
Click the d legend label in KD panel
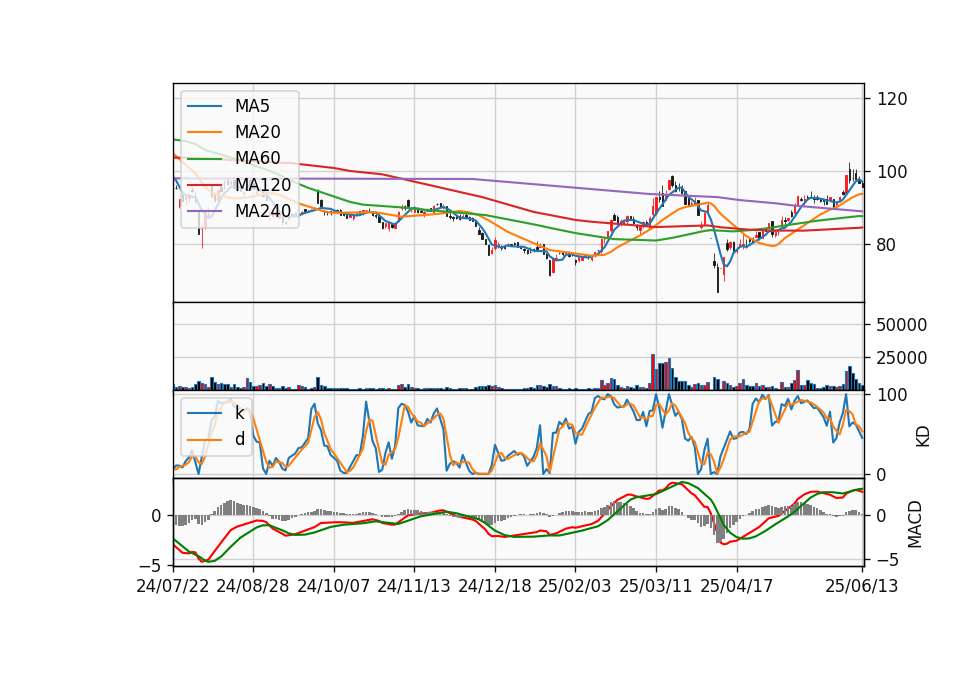239,439
